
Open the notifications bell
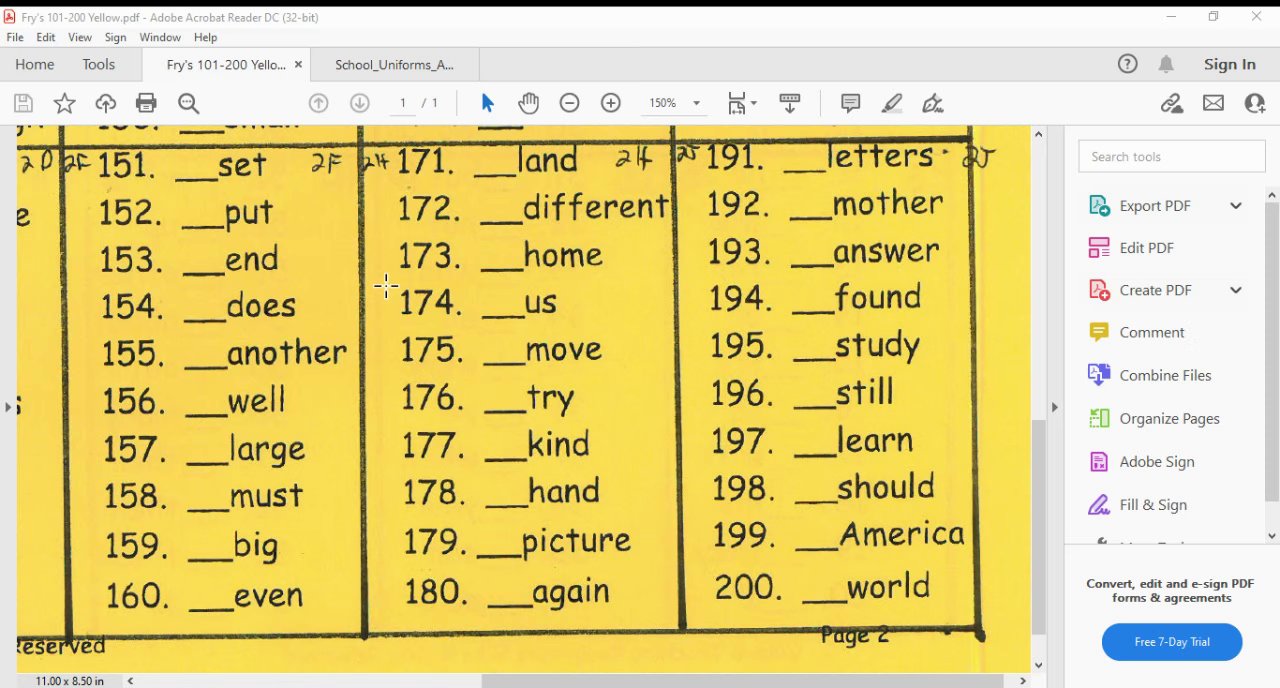point(1166,64)
